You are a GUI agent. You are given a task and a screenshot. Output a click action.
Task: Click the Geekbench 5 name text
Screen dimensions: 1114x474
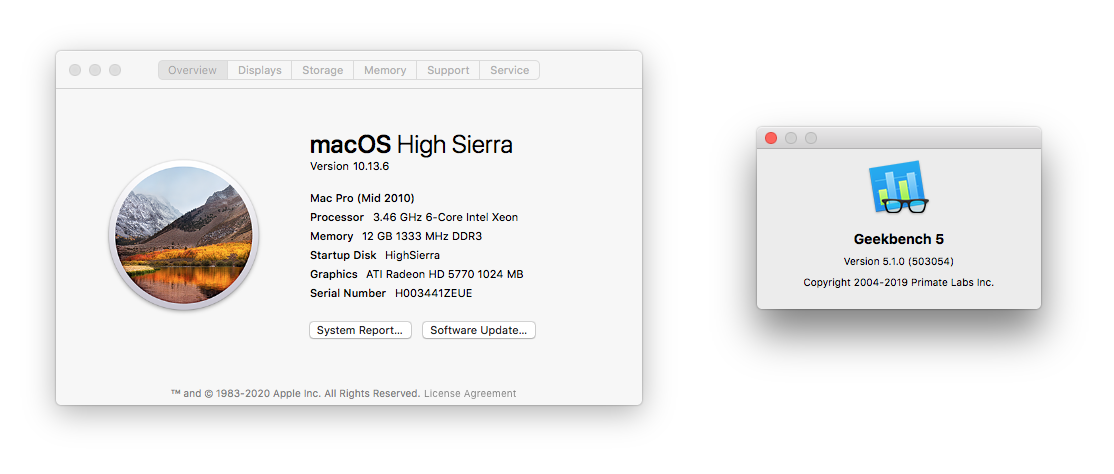pos(899,239)
